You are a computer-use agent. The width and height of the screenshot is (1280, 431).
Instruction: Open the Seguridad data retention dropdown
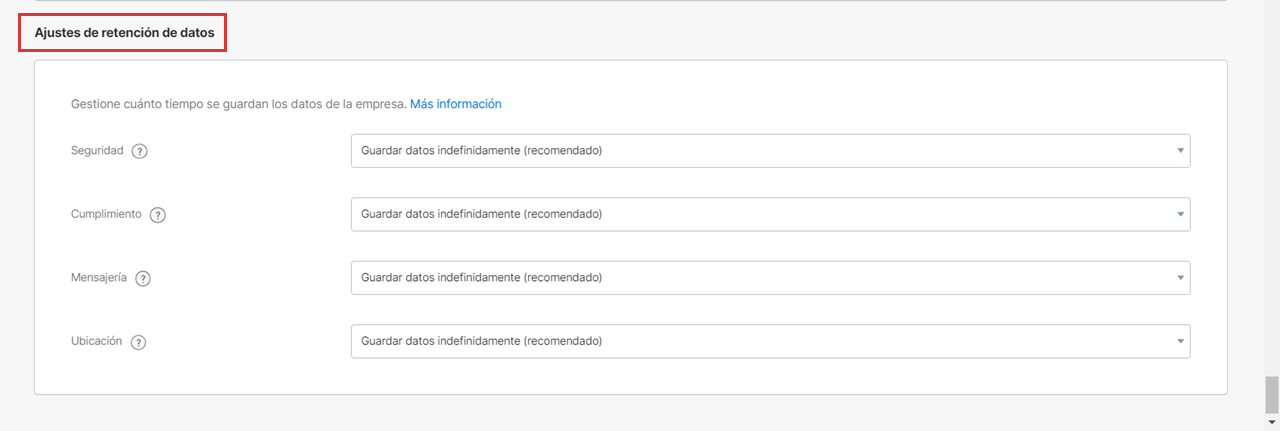coord(770,151)
